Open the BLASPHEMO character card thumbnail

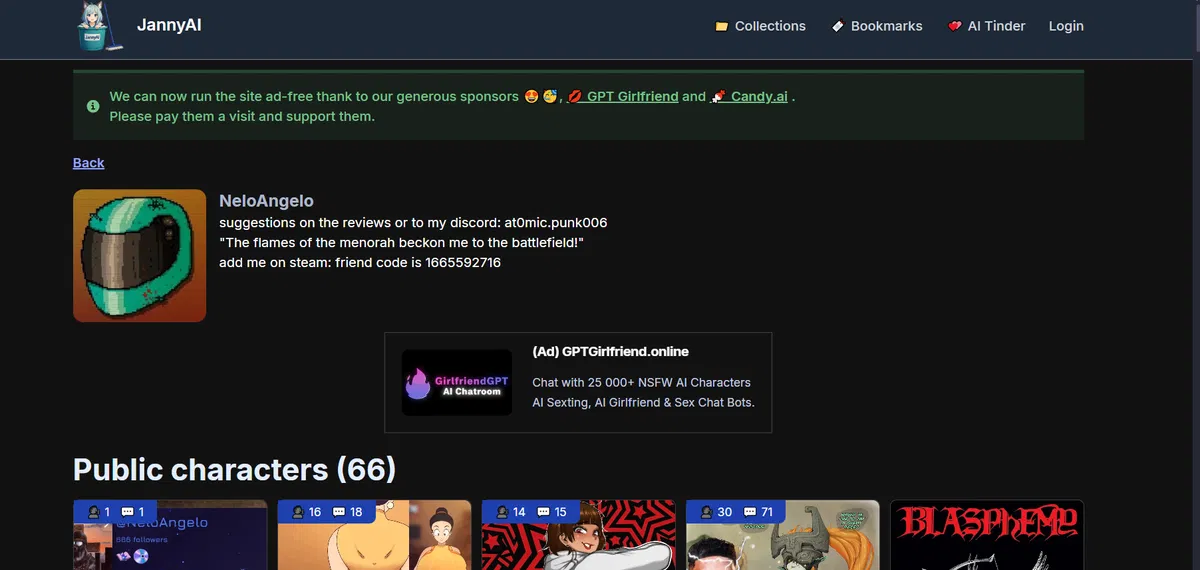tap(987, 535)
